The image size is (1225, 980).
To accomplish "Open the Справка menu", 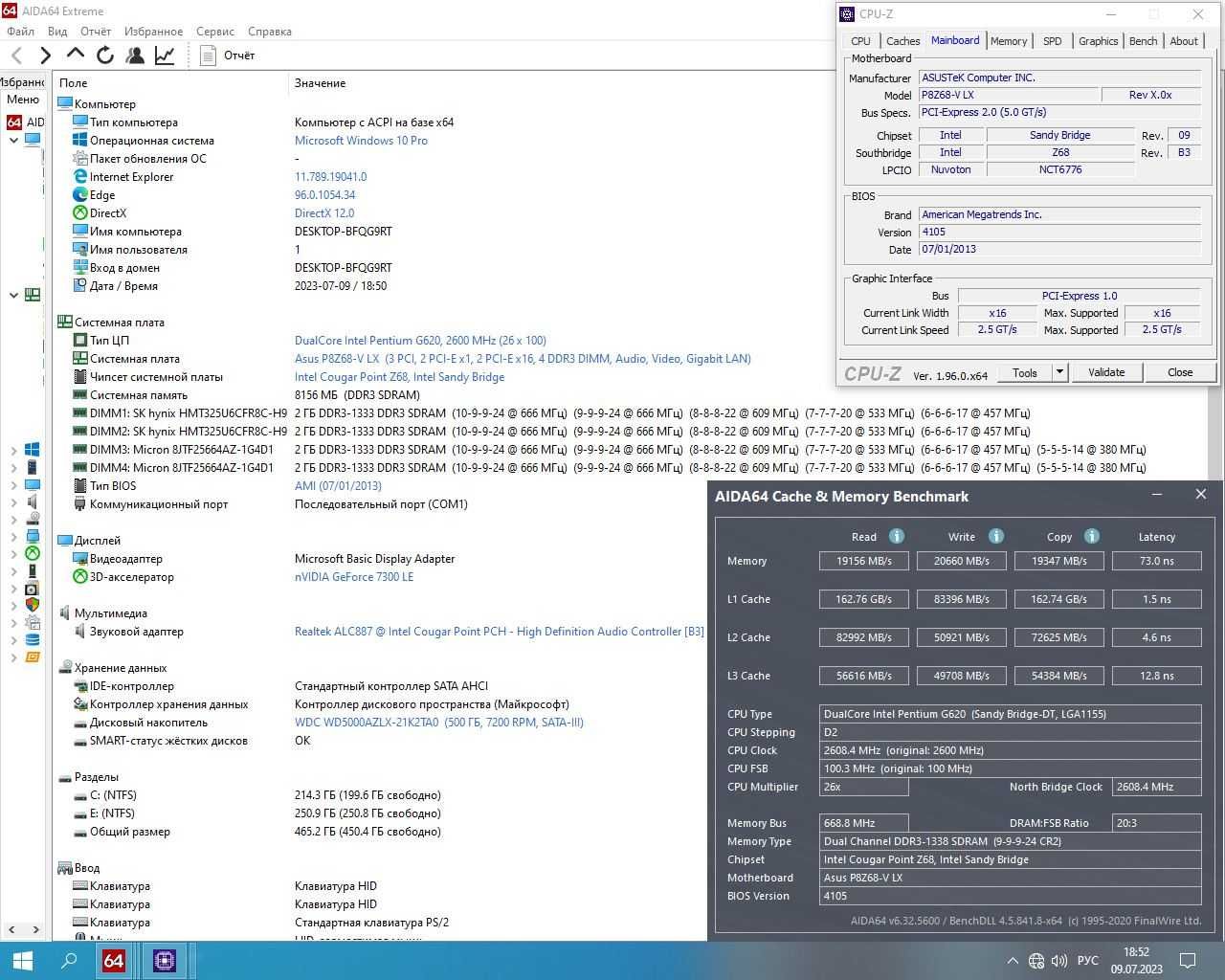I will pyautogui.click(x=270, y=32).
